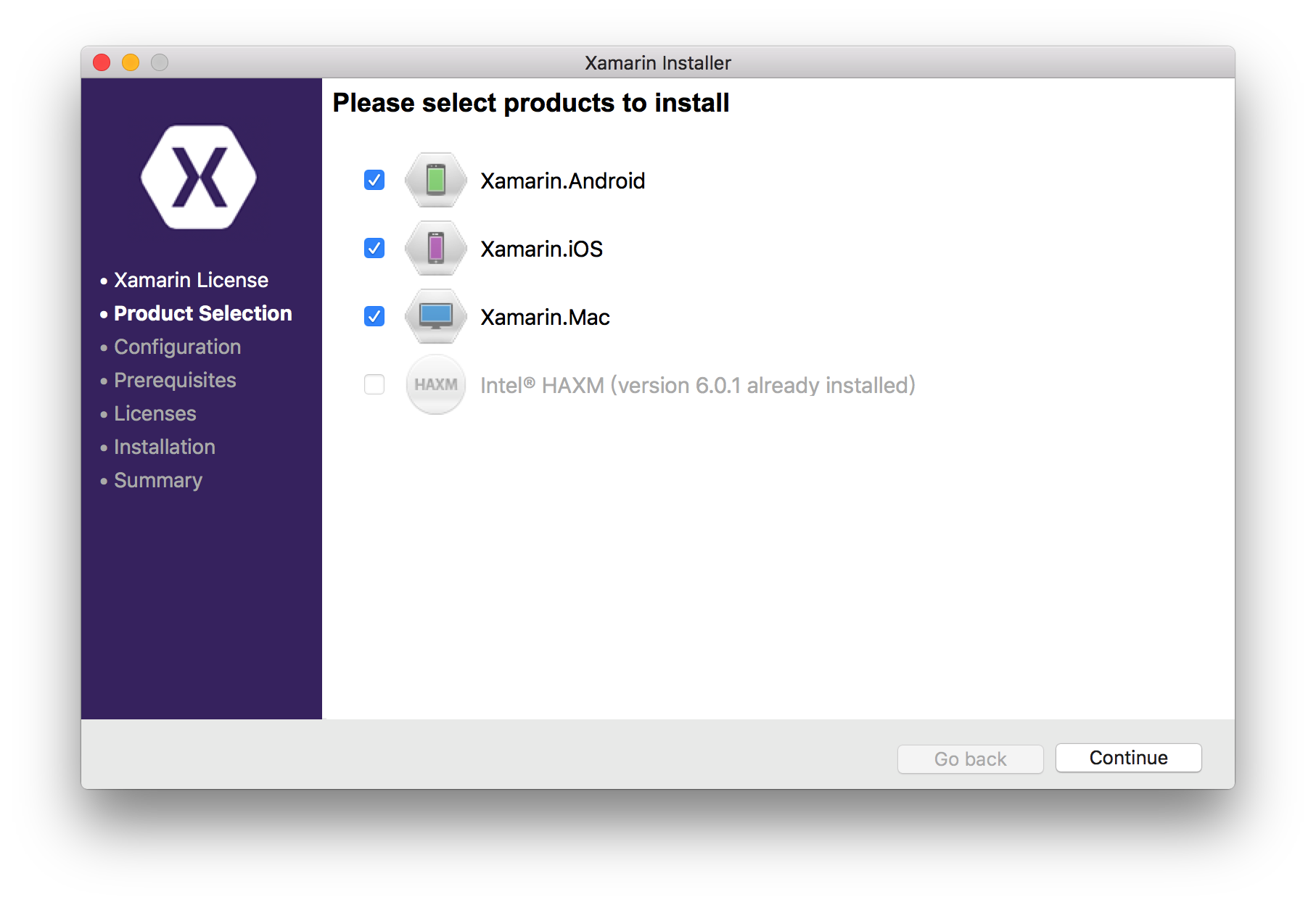1316x905 pixels.
Task: Click the purple iOS phone icon
Action: [x=435, y=248]
